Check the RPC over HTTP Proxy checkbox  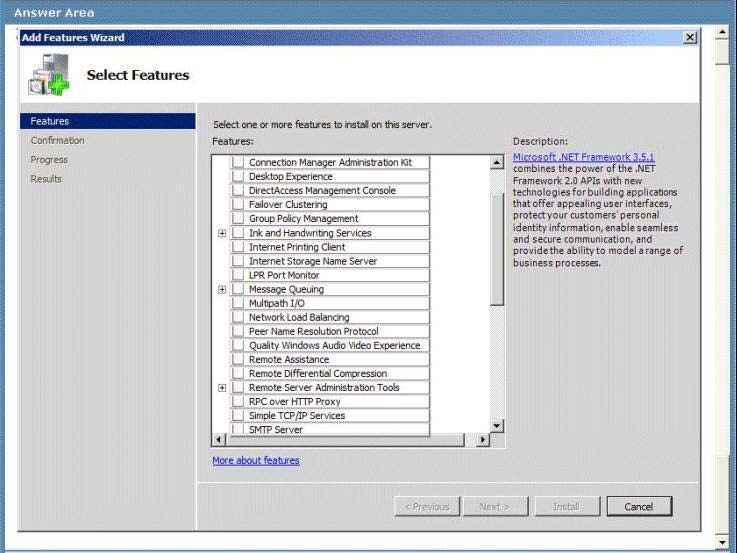(x=238, y=402)
